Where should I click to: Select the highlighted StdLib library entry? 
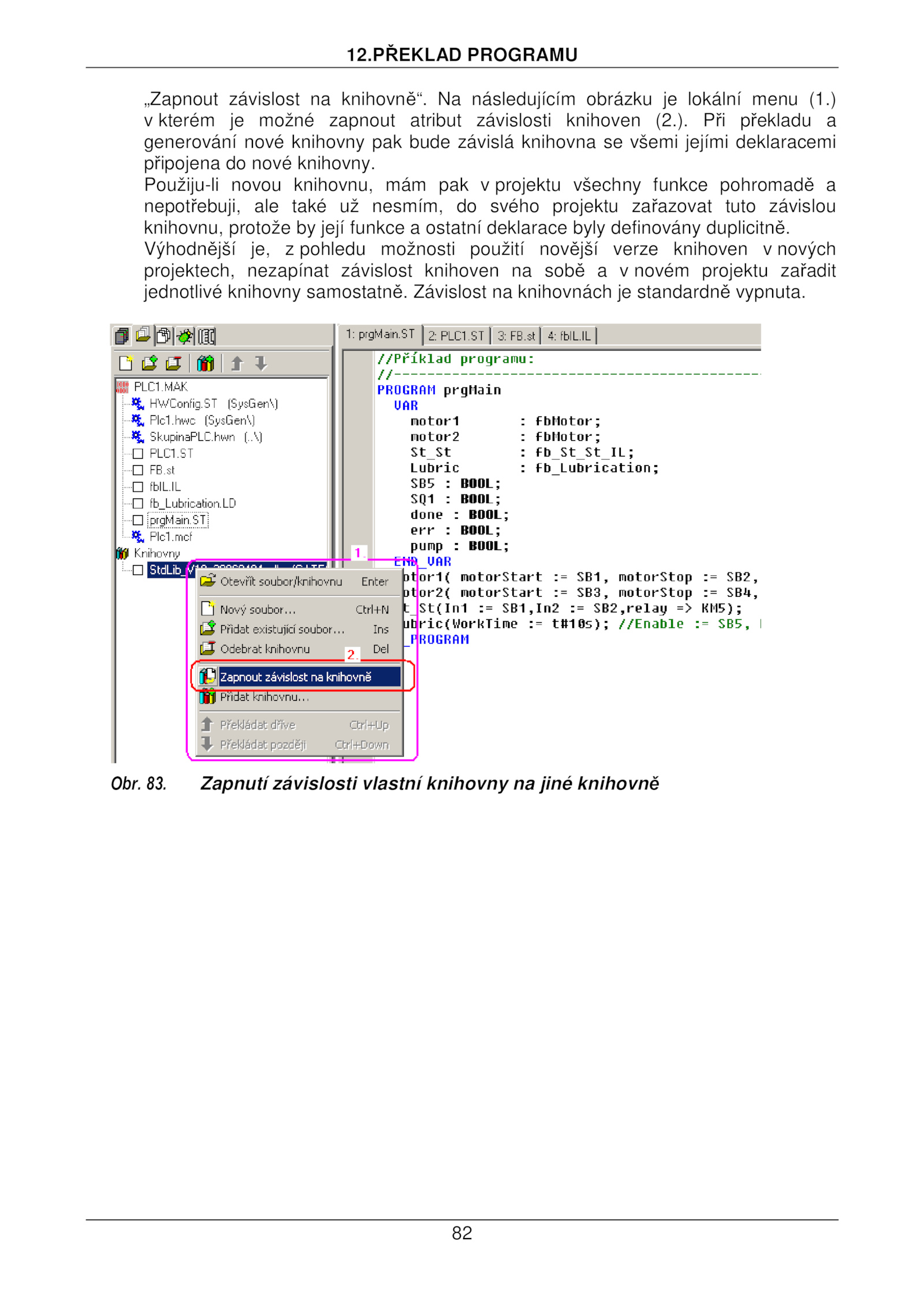point(167,570)
